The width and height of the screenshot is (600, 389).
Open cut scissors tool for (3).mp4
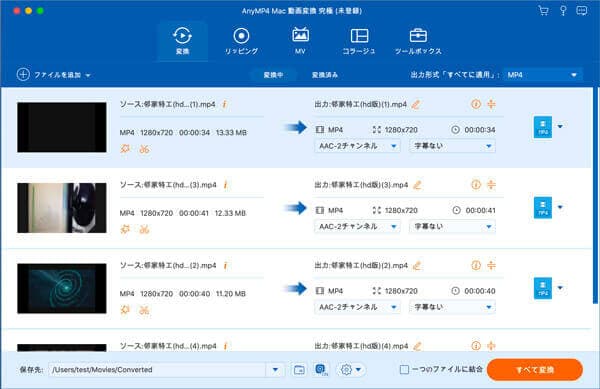pyautogui.click(x=144, y=229)
